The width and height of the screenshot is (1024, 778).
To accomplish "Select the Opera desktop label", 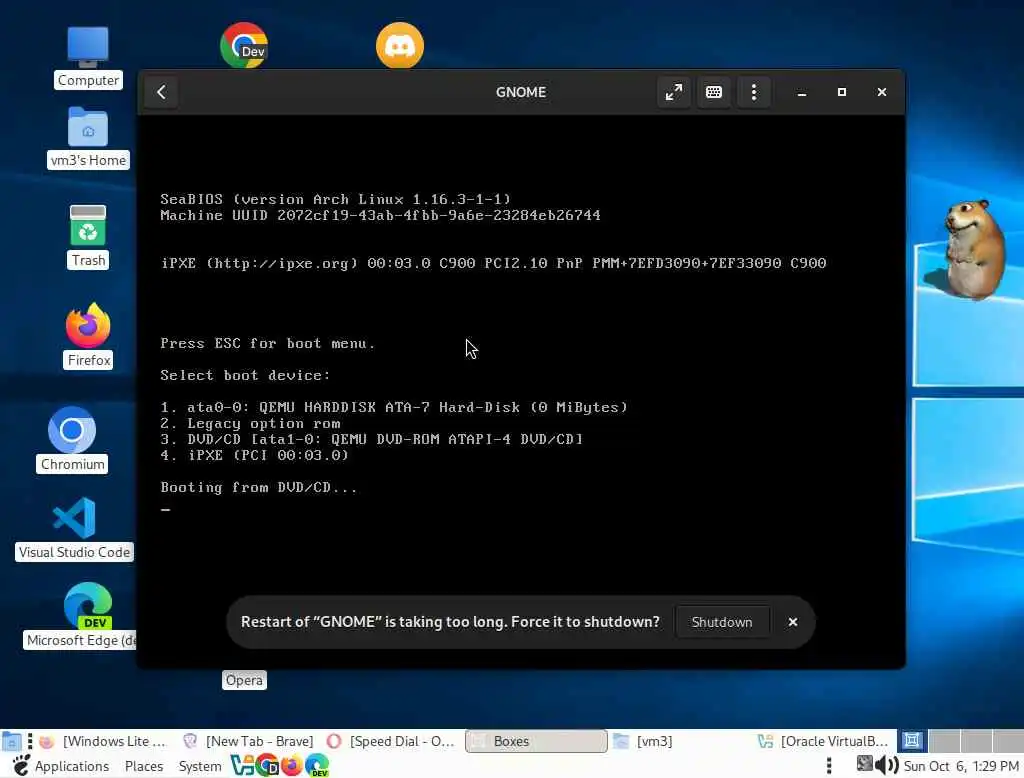I will (x=244, y=680).
